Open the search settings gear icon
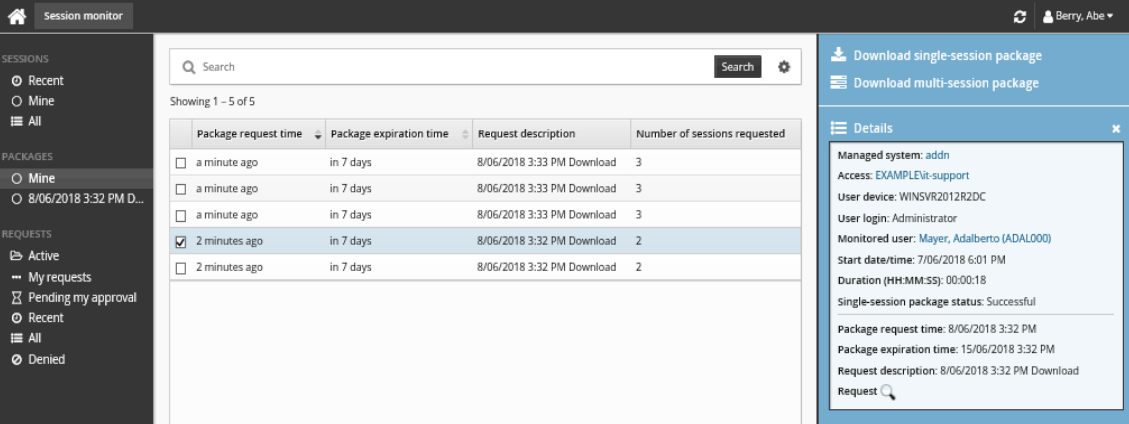 pyautogui.click(x=784, y=67)
